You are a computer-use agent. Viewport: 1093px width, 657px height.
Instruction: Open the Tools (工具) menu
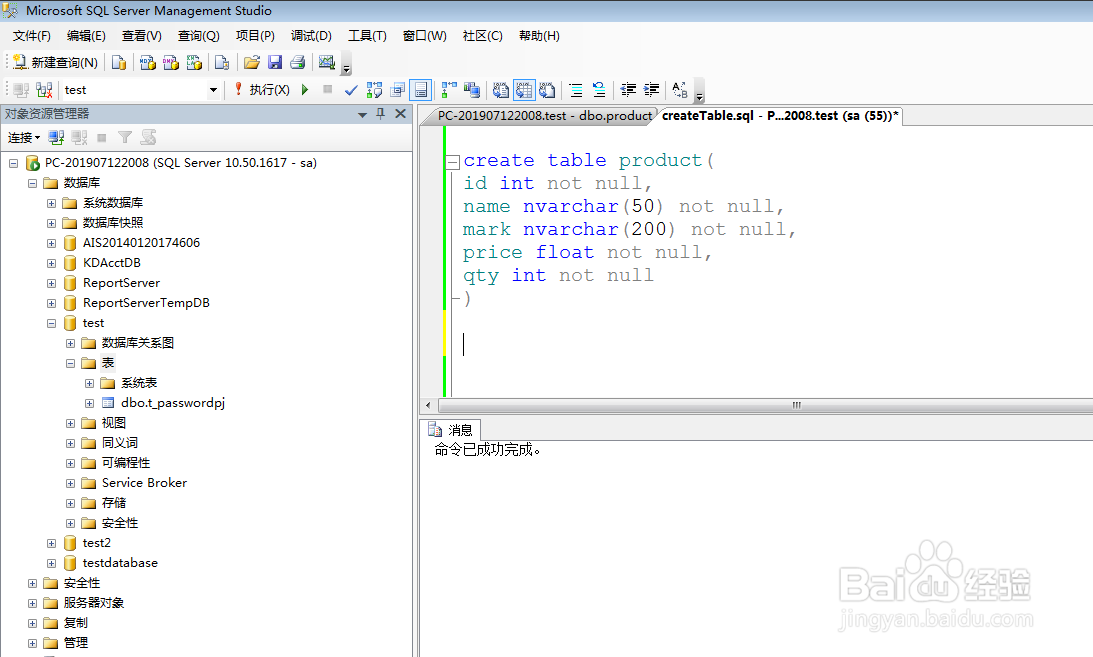click(x=367, y=36)
